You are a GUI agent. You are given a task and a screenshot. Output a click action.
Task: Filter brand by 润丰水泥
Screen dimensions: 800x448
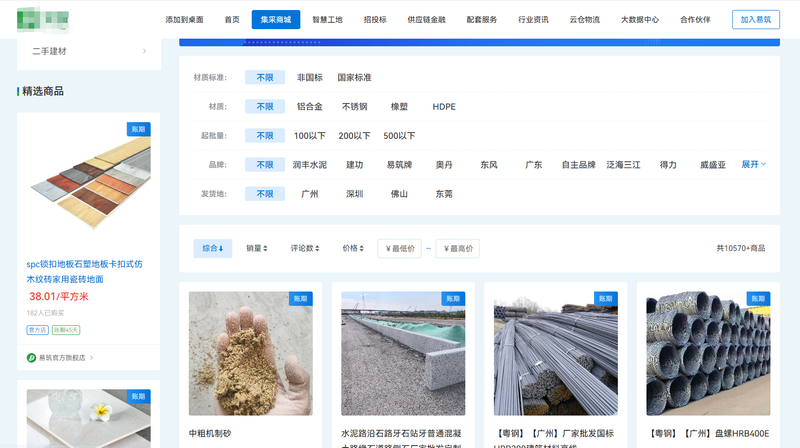tap(310, 165)
